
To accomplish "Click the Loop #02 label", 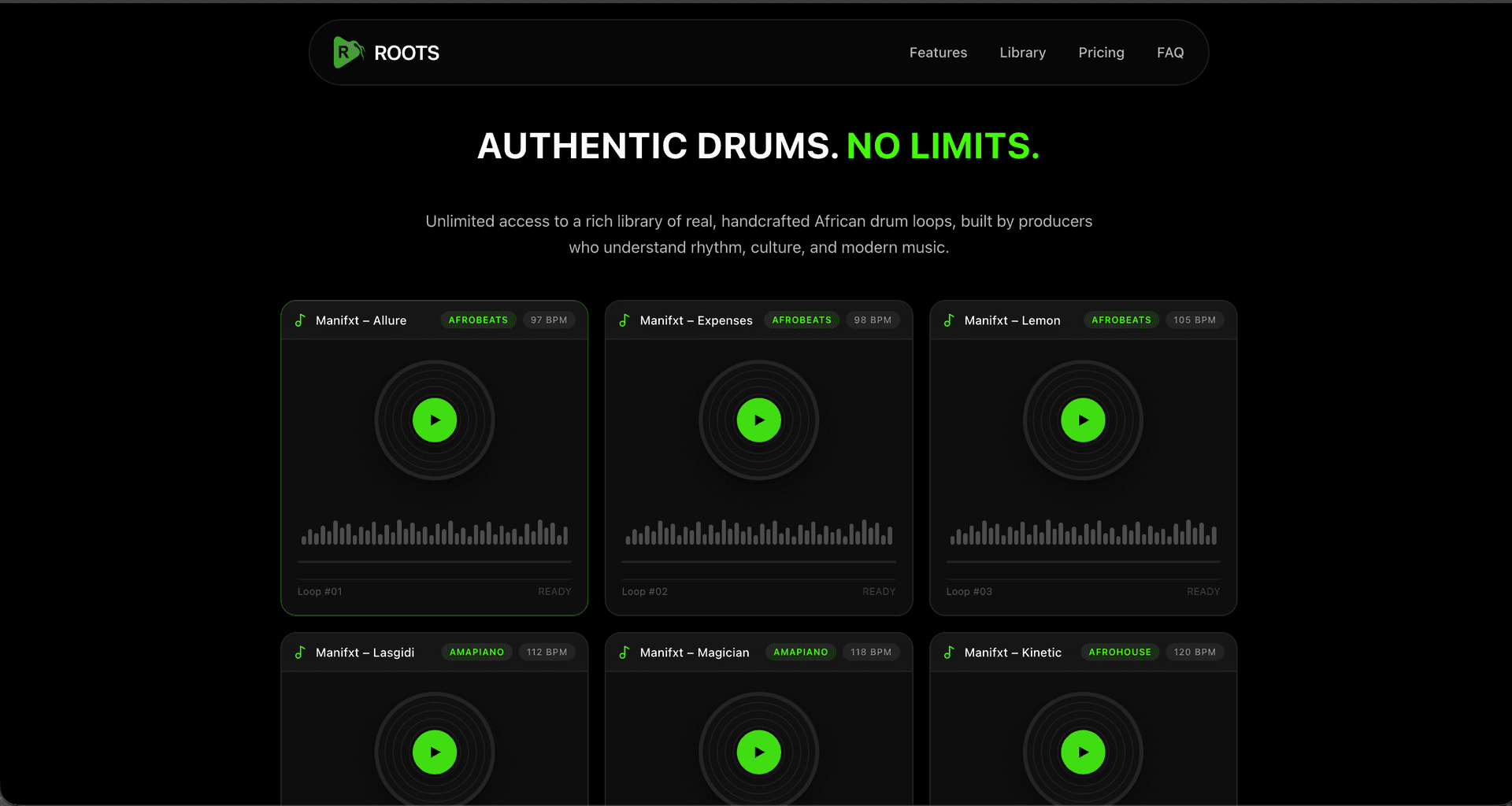I will tap(644, 592).
